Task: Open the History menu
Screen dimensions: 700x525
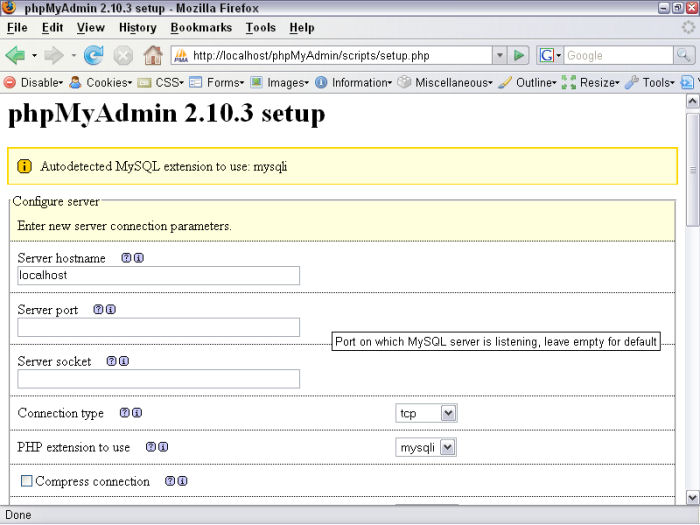Action: [138, 28]
